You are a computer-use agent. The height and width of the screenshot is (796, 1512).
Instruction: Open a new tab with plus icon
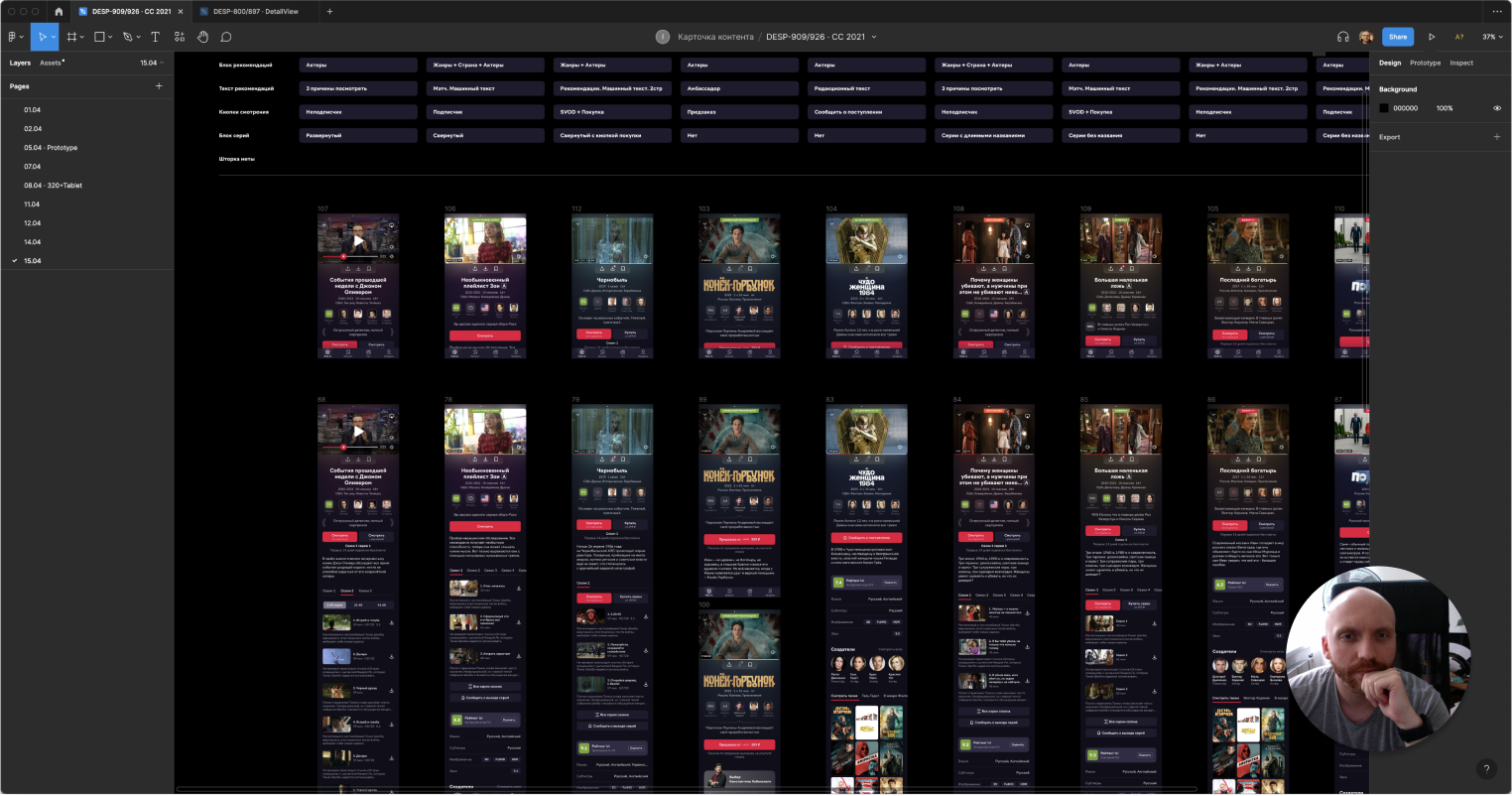click(329, 12)
